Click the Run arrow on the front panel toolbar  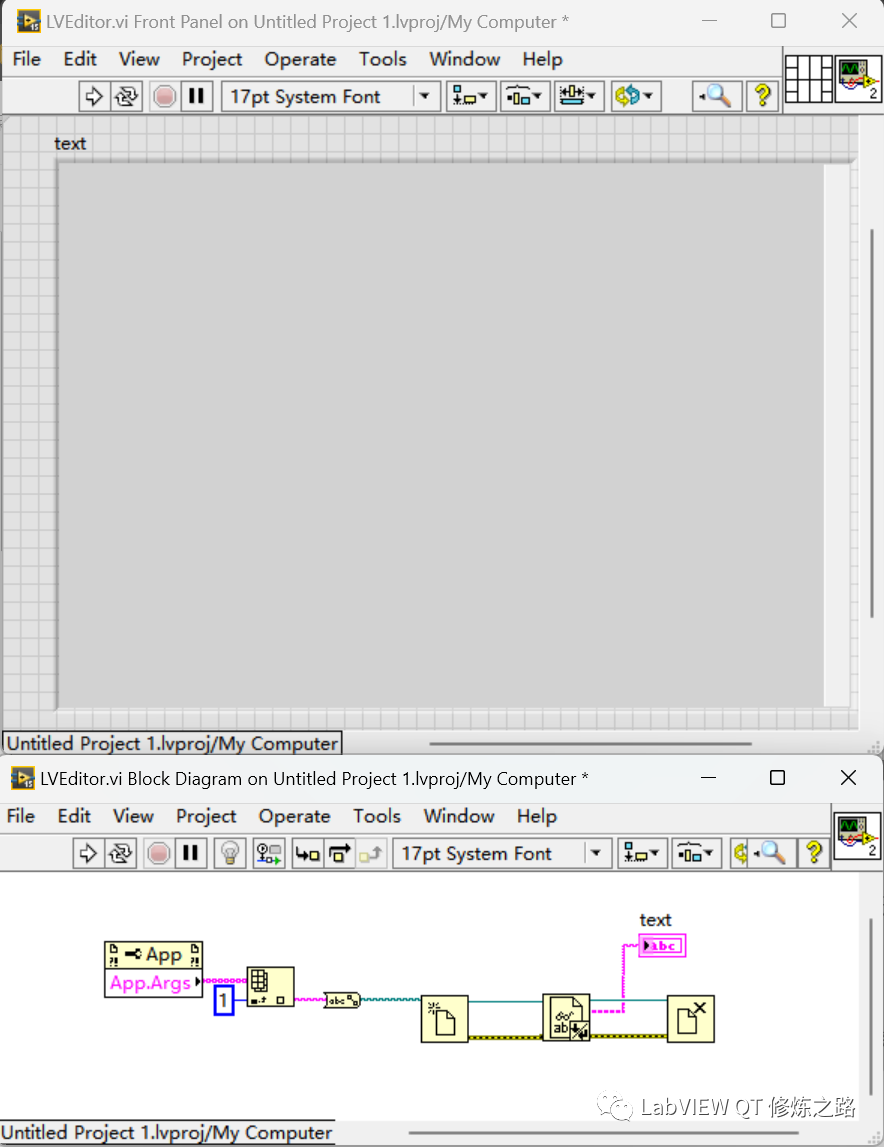(x=94, y=96)
